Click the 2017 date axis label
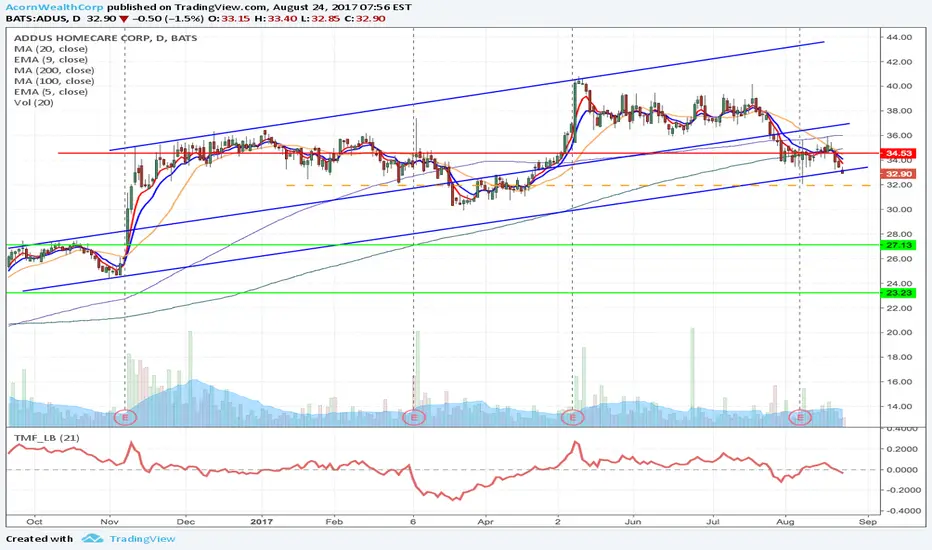The image size is (932, 550). 262,521
